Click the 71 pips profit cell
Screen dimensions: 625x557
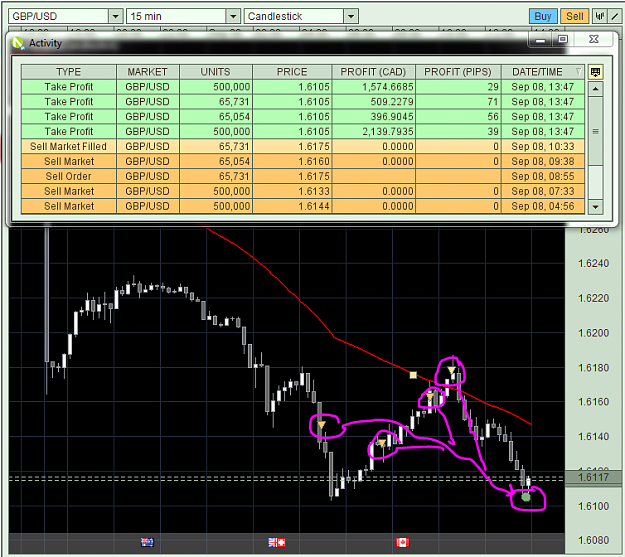[x=458, y=102]
